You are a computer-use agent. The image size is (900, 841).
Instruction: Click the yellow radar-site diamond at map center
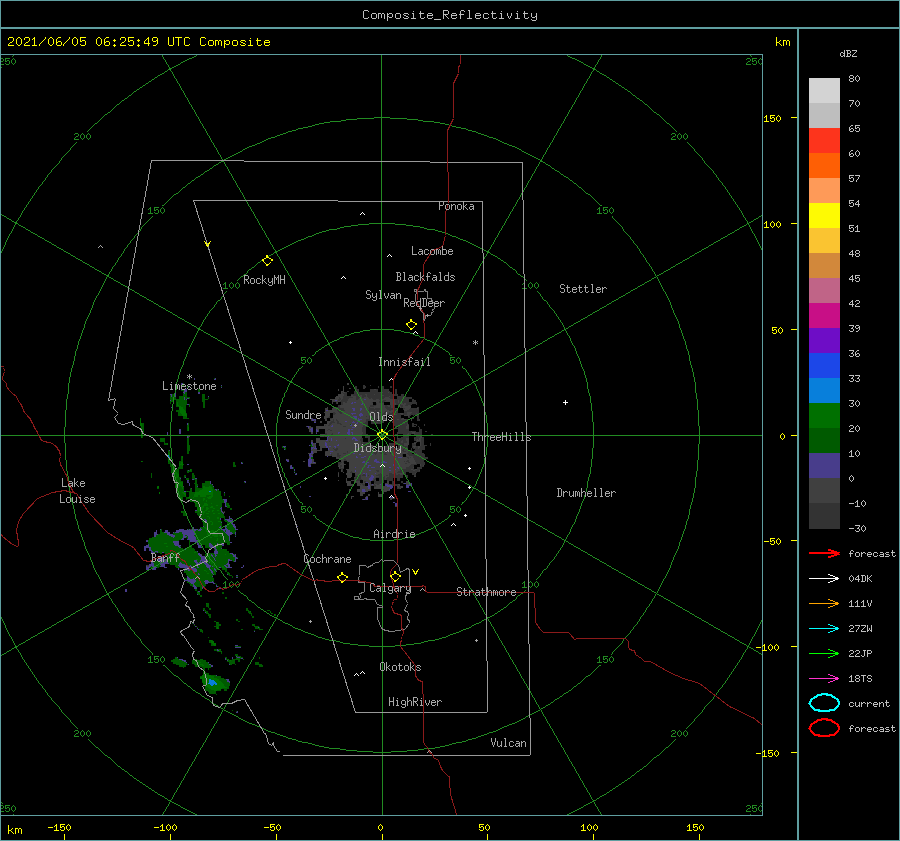[382, 435]
